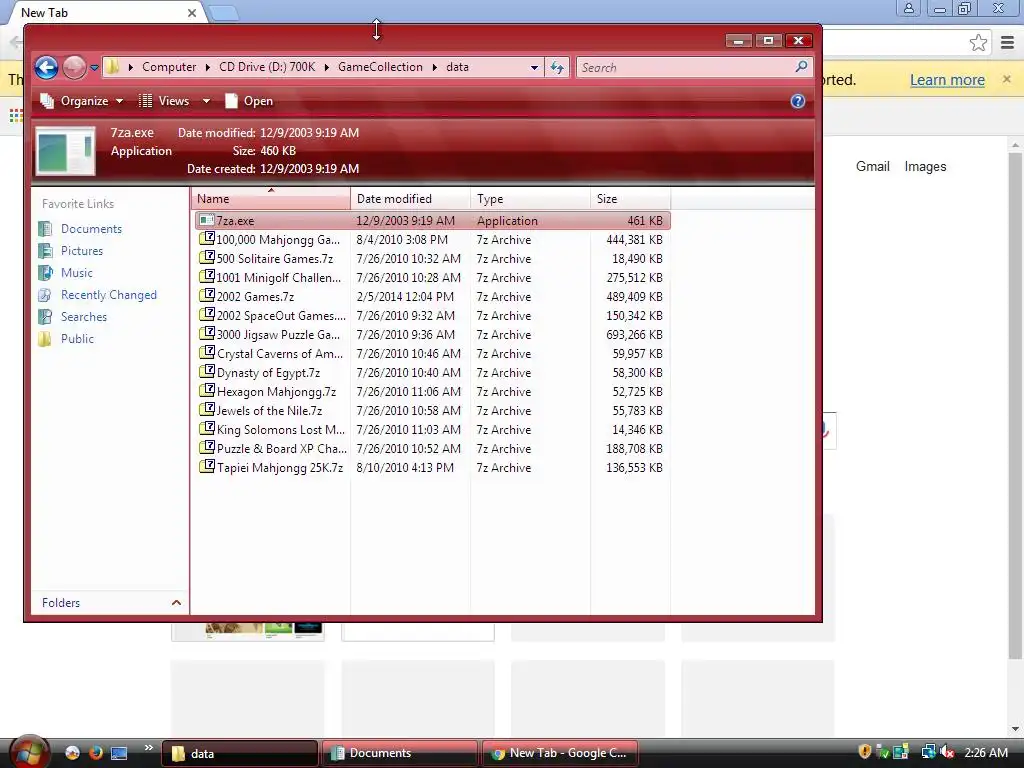Screen dimensions: 1024x768
Task: Select Computer in the address breadcrumb
Action: coord(169,67)
